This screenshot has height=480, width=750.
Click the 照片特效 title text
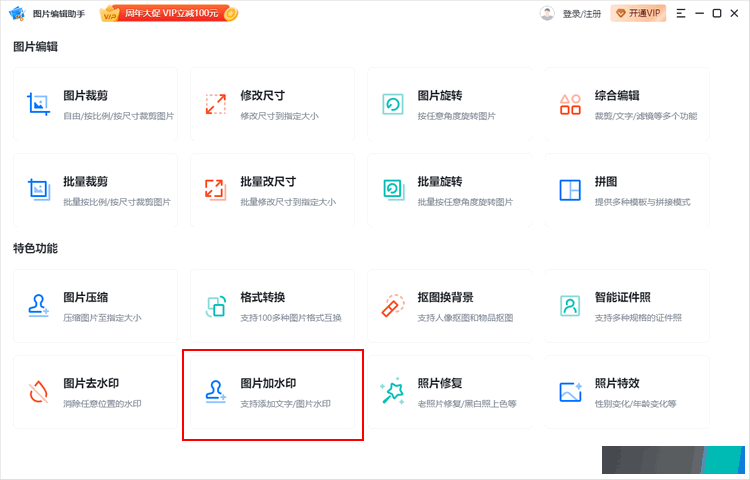(x=617, y=383)
